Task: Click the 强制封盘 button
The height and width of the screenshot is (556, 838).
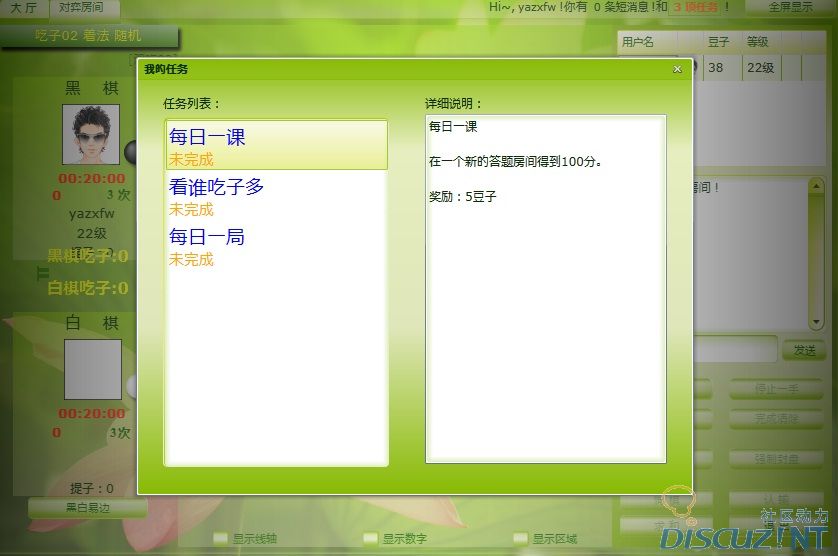Action: pos(777,459)
